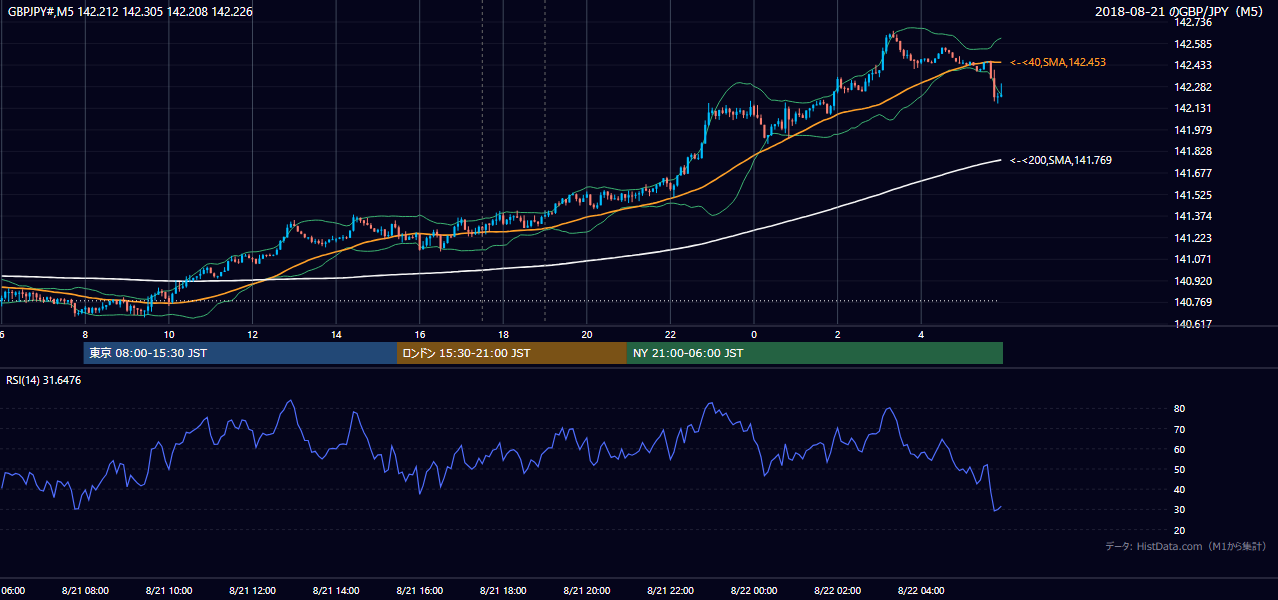Image resolution: width=1278 pixels, height=600 pixels.
Task: Click hour label 14 under the price chart
Action: pos(336,335)
